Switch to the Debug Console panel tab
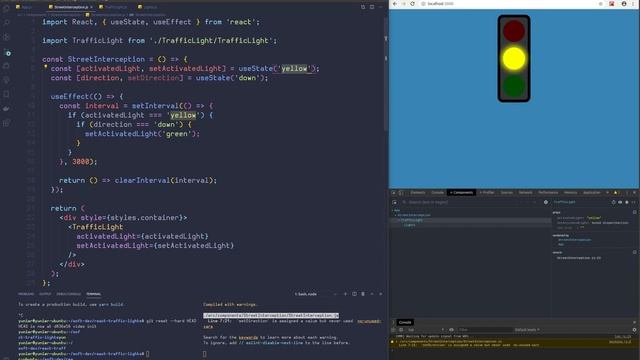 69,294
